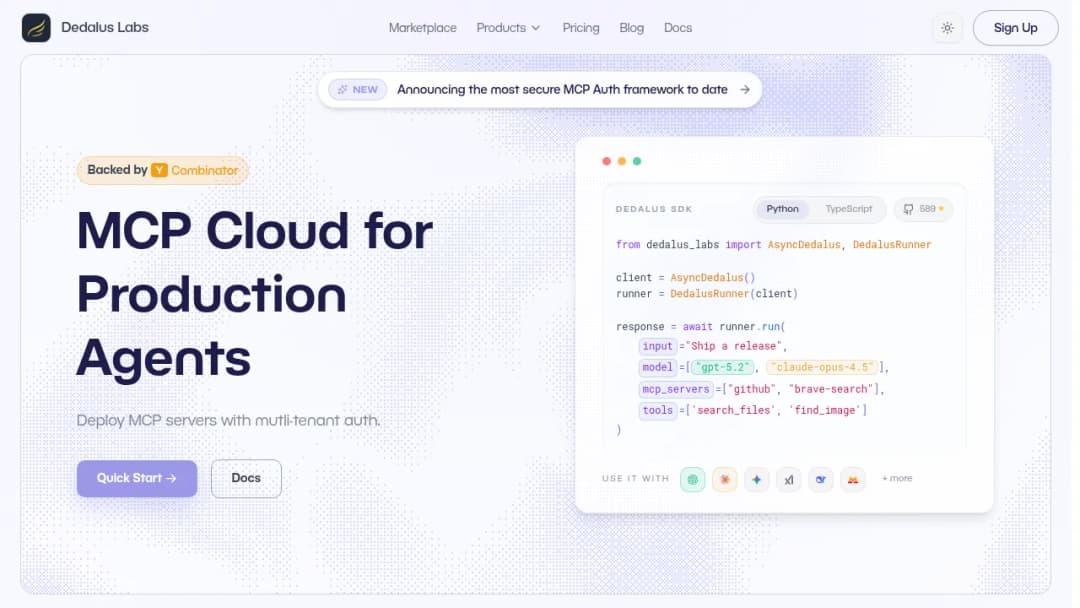Click the GitHub stars 589 badge
Screen dimensions: 1080x608
[924, 209]
